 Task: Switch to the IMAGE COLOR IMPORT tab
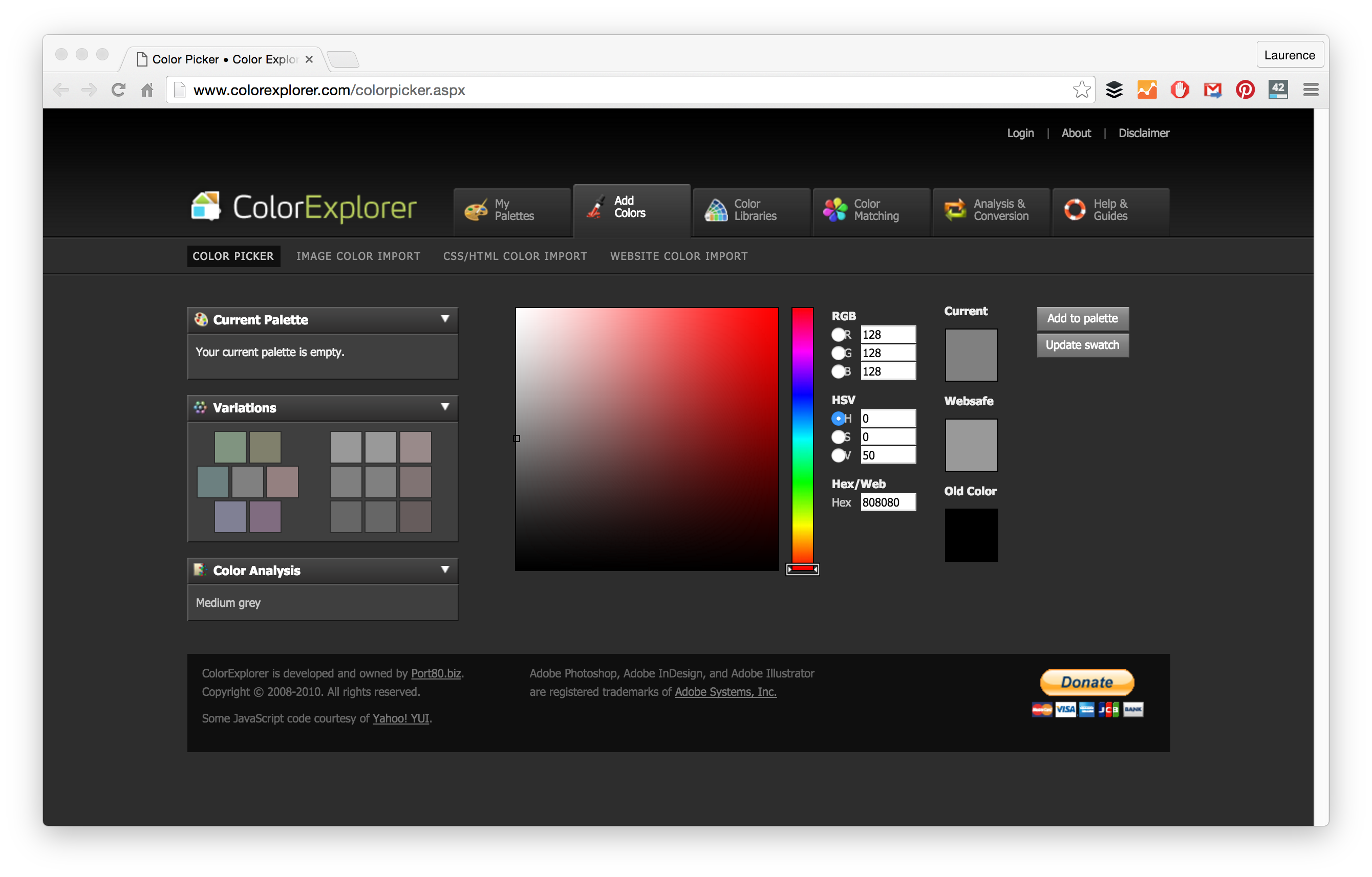click(358, 256)
